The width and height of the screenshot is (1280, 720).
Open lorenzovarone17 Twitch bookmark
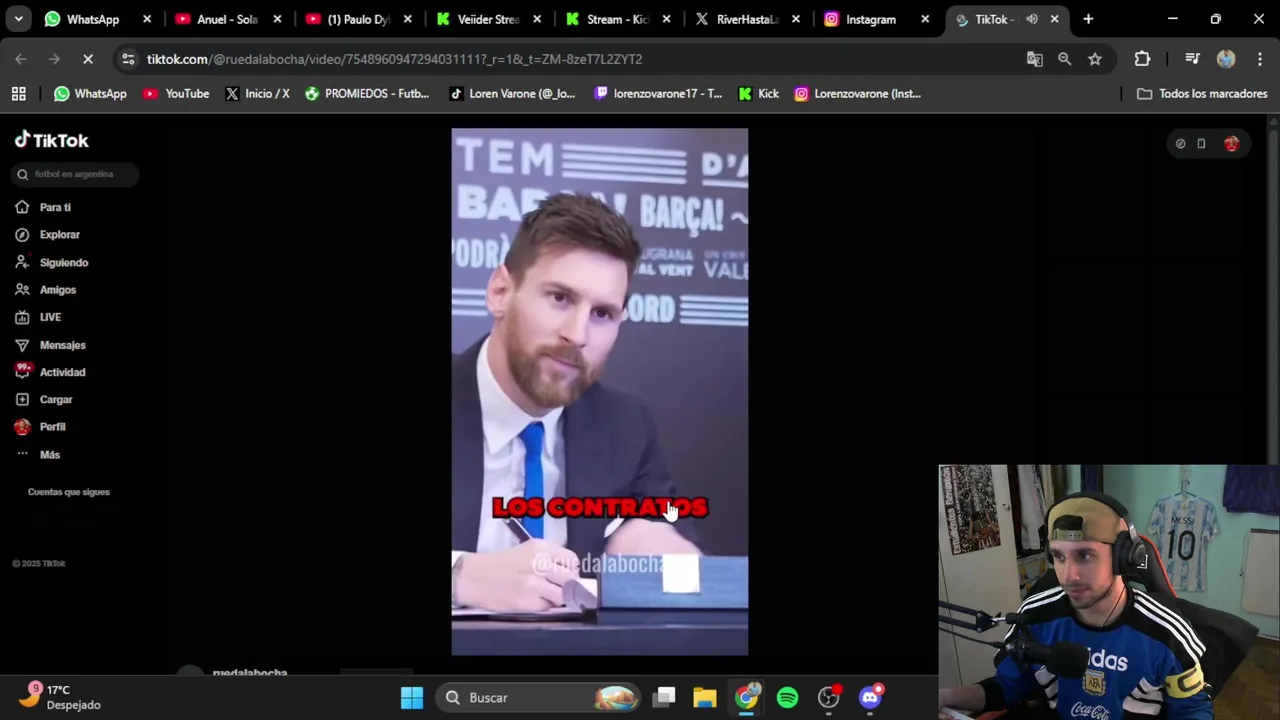(658, 94)
